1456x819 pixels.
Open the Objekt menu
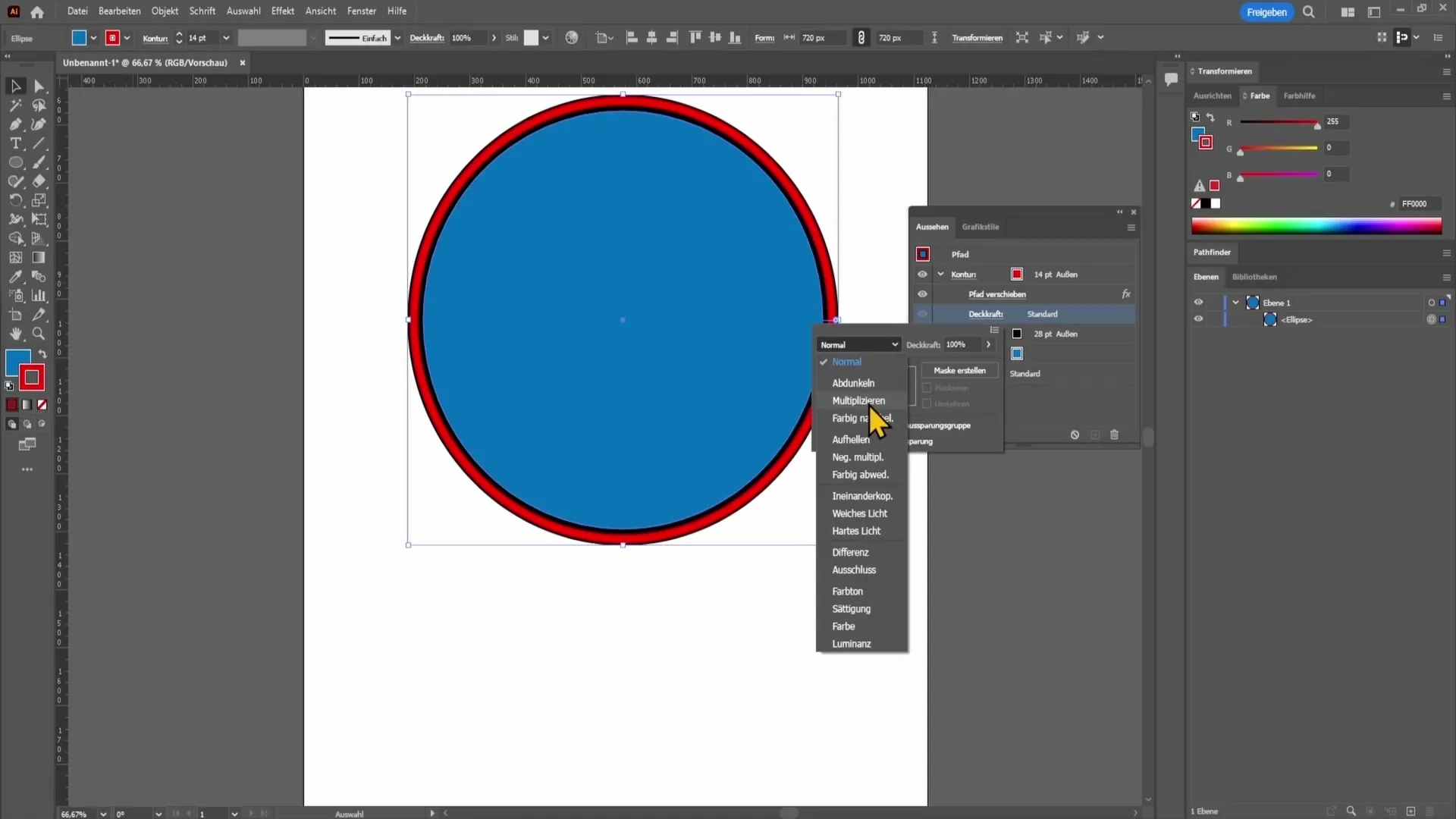(165, 11)
